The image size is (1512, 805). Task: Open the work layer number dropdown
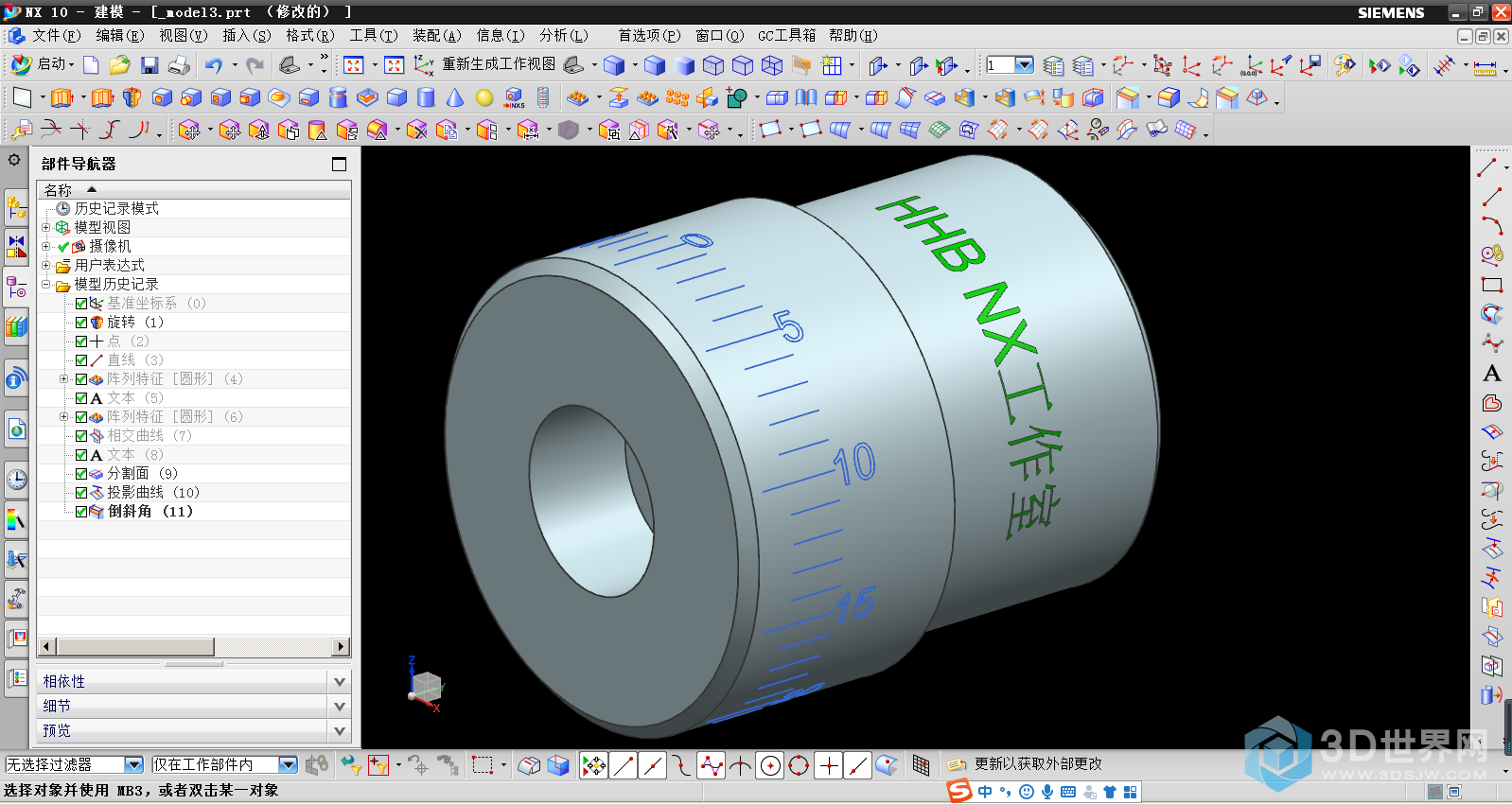(1024, 64)
